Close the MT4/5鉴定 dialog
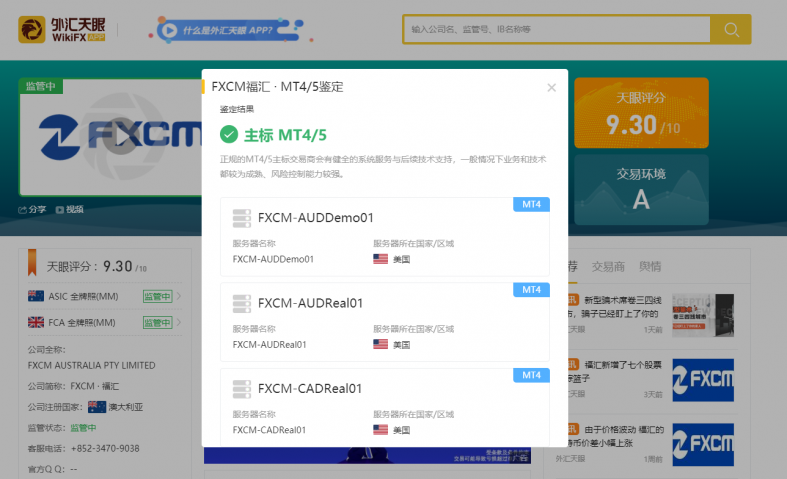This screenshot has width=787, height=479. click(552, 87)
